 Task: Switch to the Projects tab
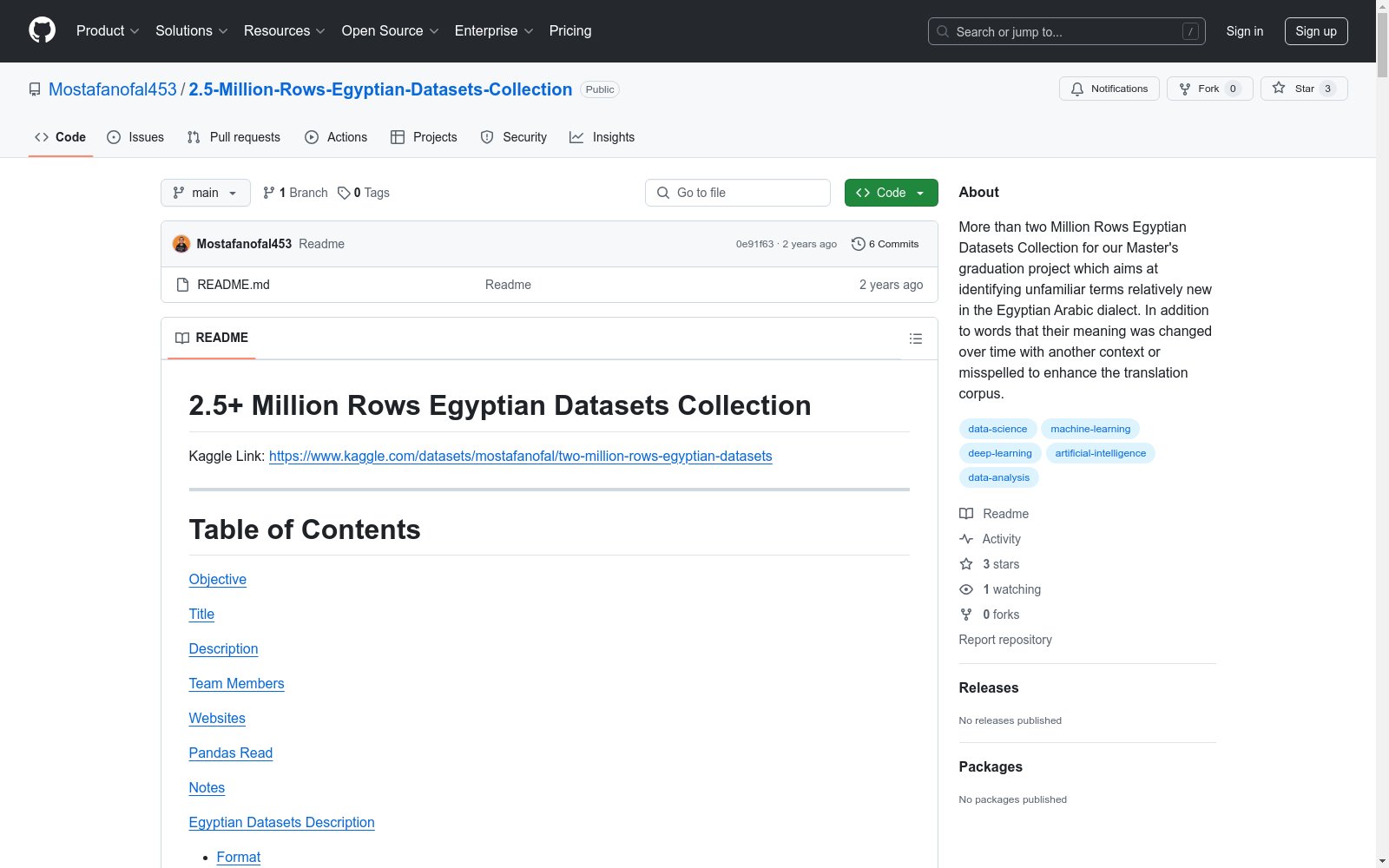tap(424, 137)
